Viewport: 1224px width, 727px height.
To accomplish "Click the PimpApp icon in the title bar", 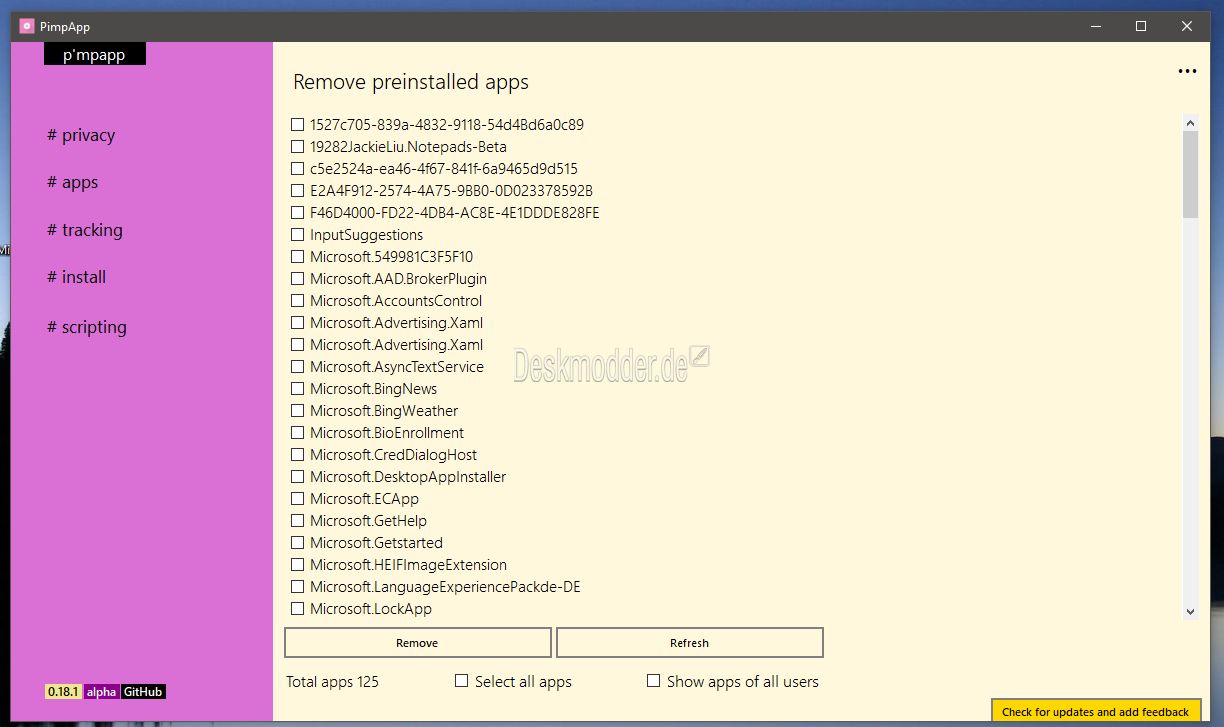I will tap(27, 26).
